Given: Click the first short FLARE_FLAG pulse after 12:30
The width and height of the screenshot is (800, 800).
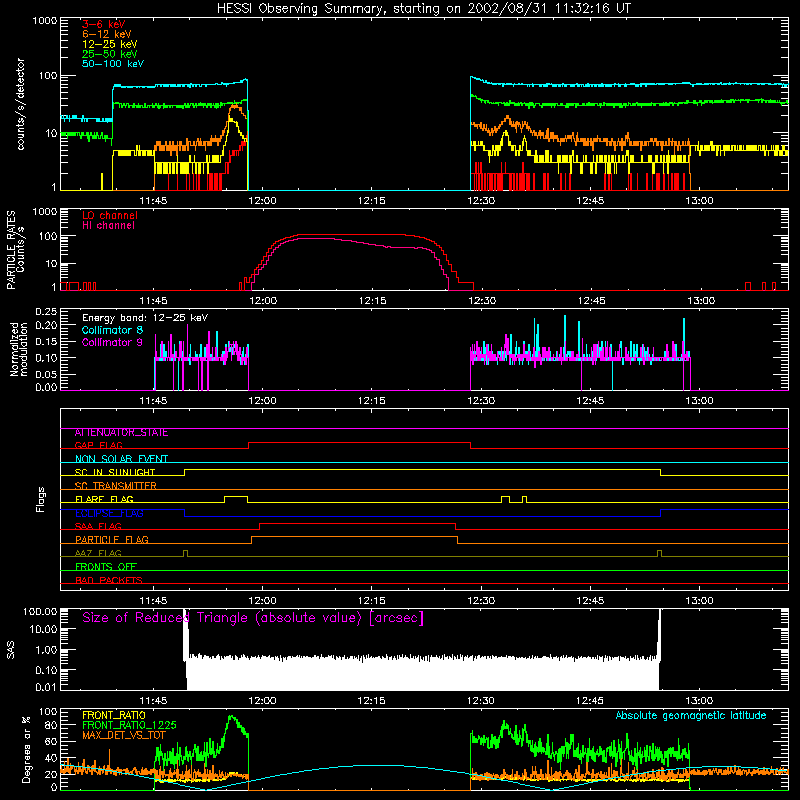Looking at the screenshot, I should (505, 499).
